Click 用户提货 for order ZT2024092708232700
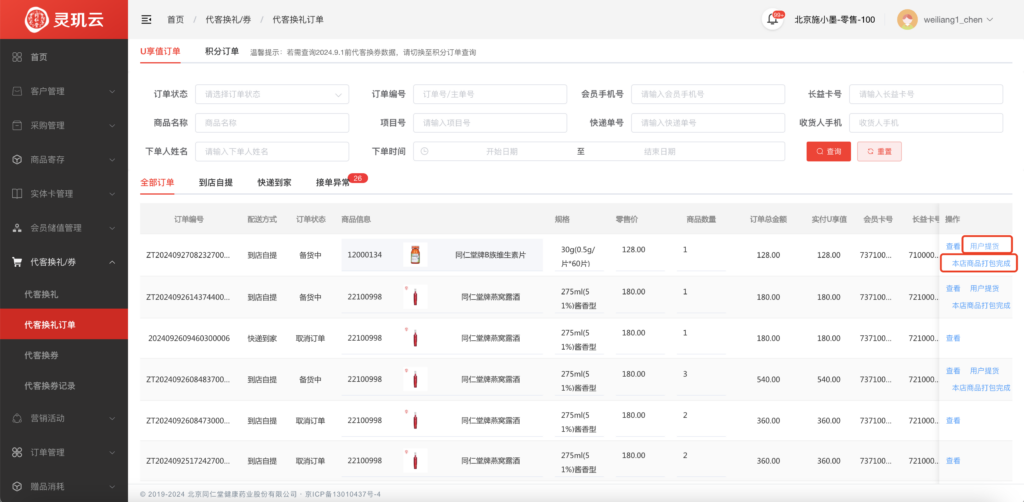The width and height of the screenshot is (1024, 502). (984, 247)
